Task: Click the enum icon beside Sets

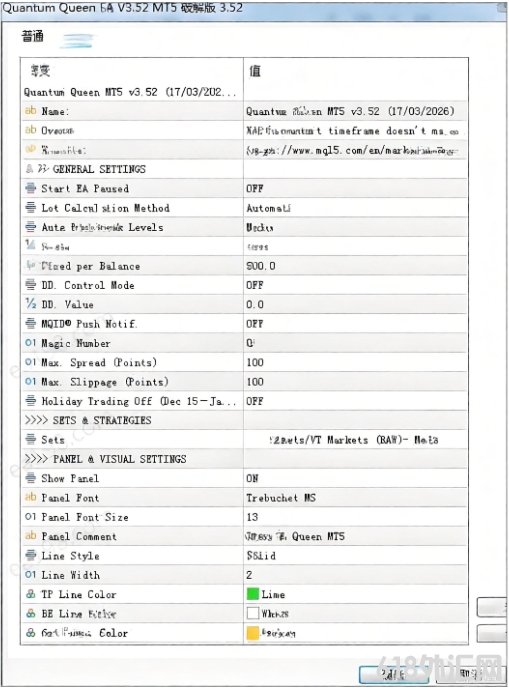Action: [30, 440]
